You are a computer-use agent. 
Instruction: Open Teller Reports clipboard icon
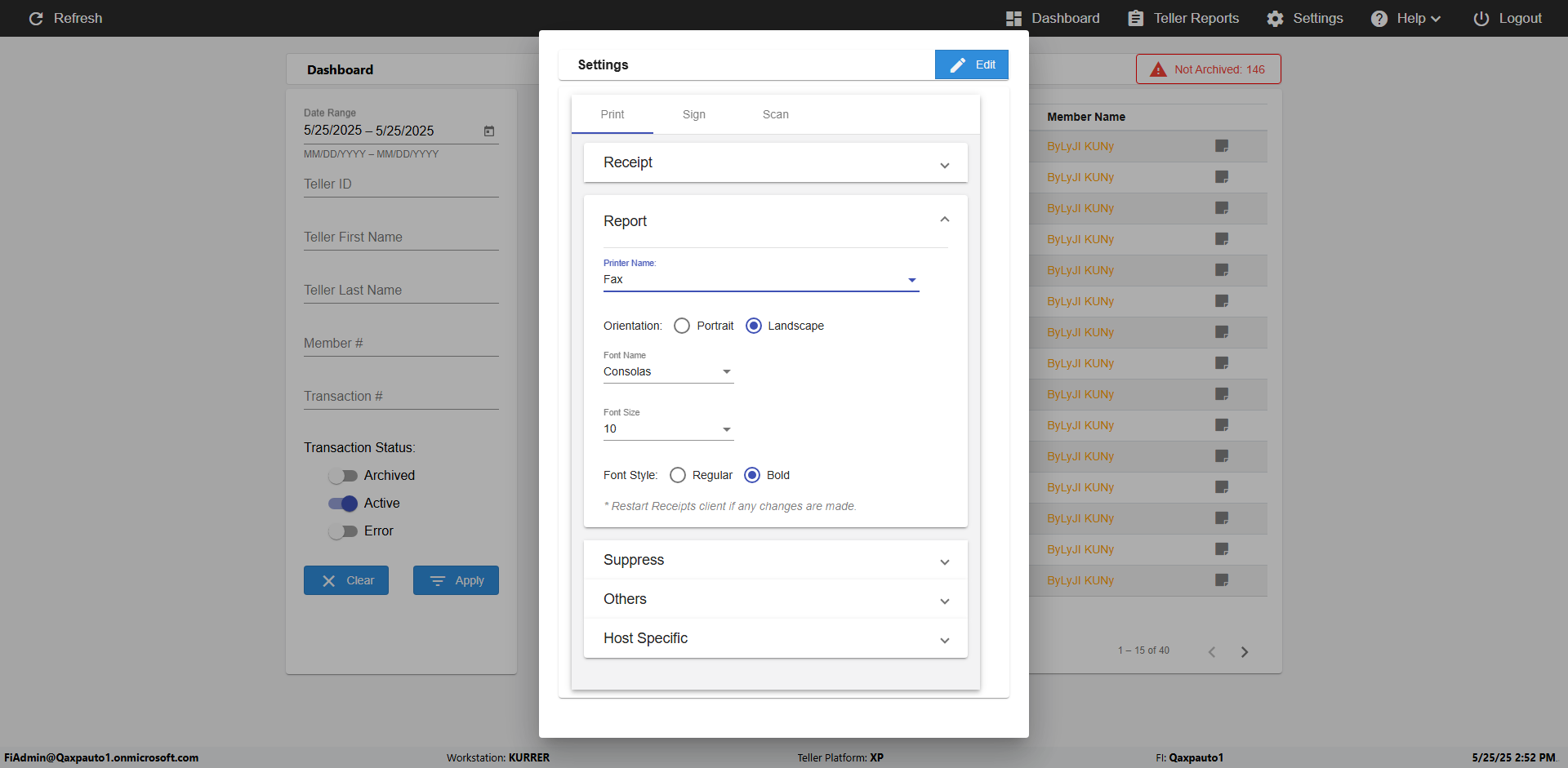tap(1135, 18)
